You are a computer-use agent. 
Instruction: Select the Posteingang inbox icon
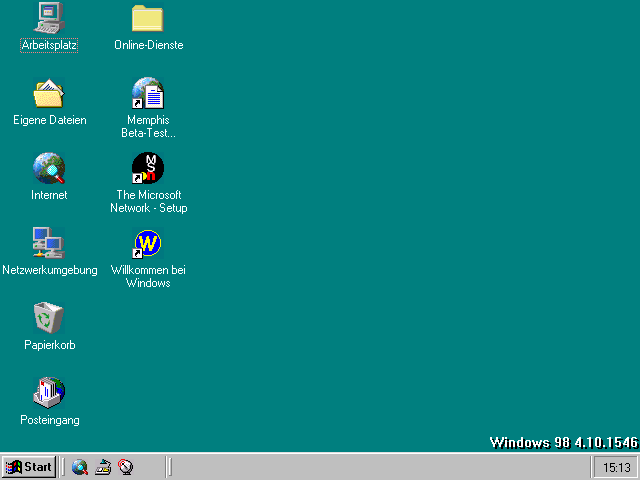[x=49, y=393]
